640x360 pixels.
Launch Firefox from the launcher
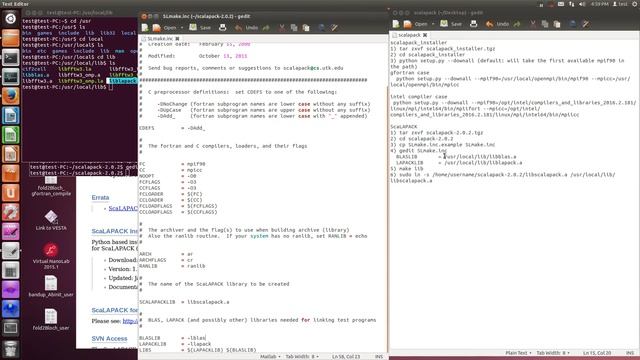tap(11, 96)
